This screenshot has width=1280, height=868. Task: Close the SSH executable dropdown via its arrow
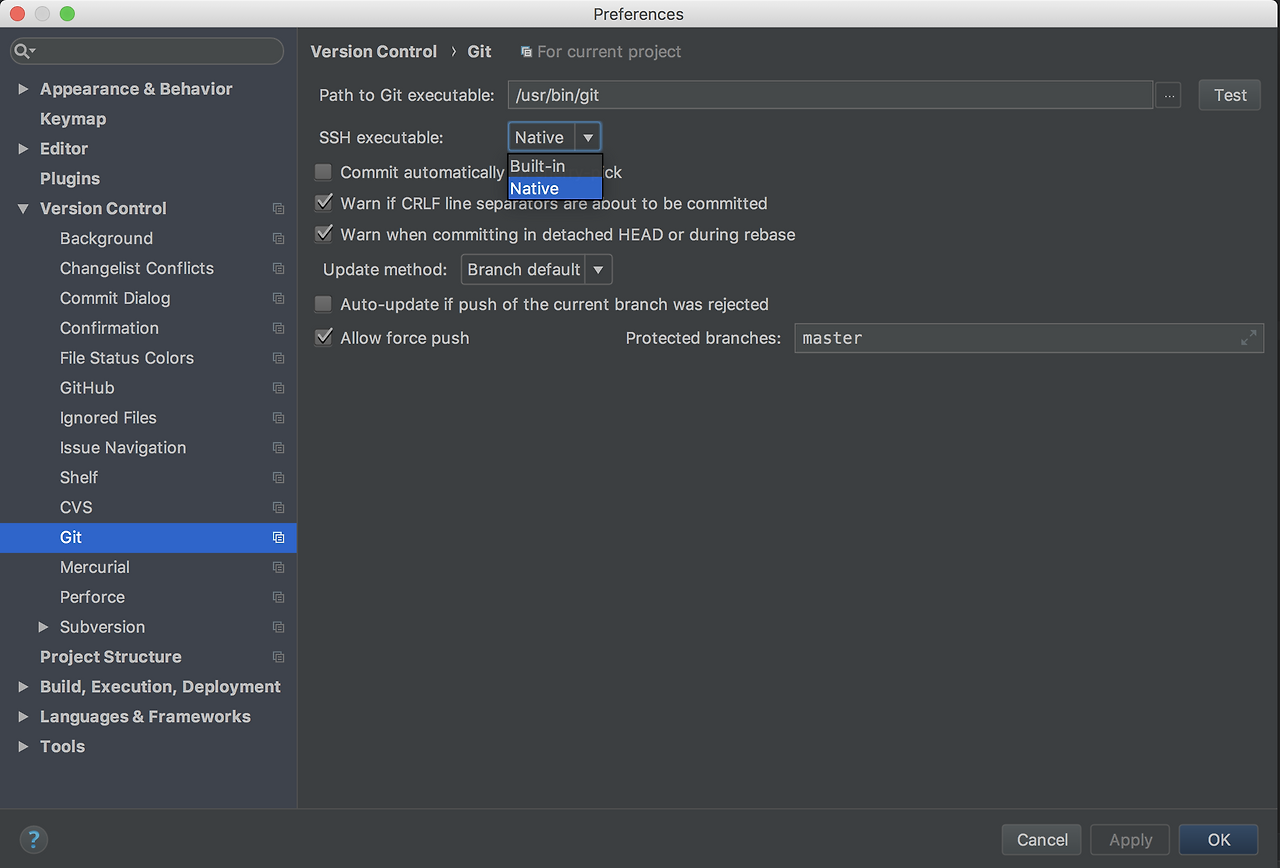588,138
